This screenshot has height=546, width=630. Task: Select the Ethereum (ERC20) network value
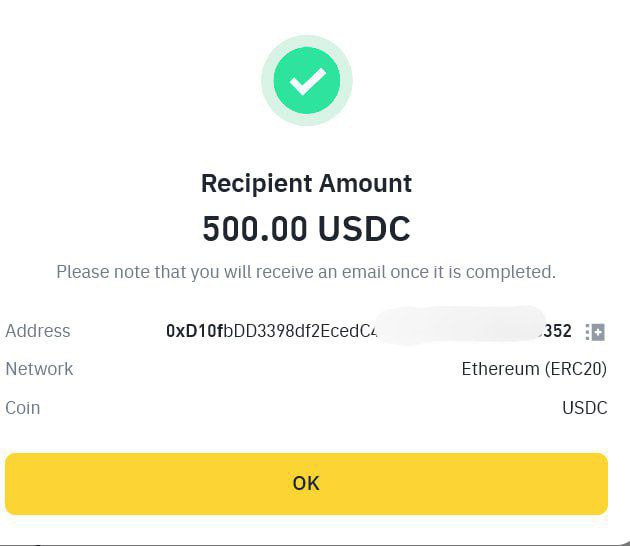(x=534, y=369)
